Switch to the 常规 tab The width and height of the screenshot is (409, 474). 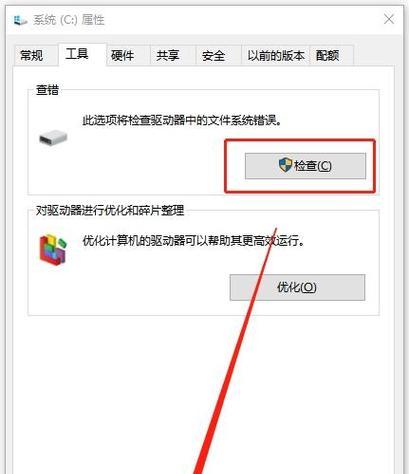click(31, 55)
